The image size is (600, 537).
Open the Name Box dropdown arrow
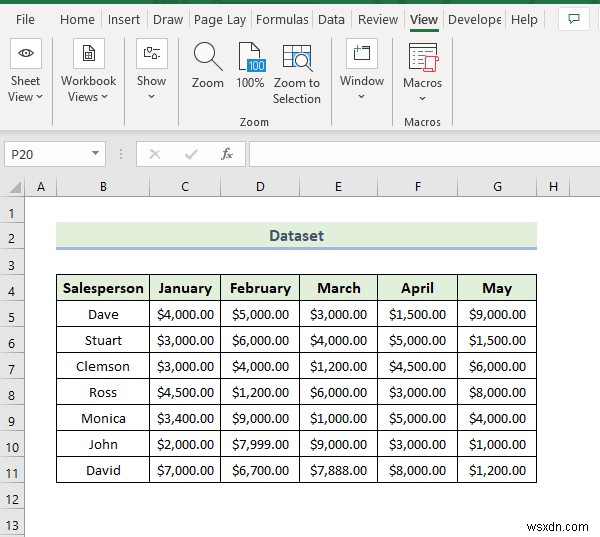coord(95,153)
